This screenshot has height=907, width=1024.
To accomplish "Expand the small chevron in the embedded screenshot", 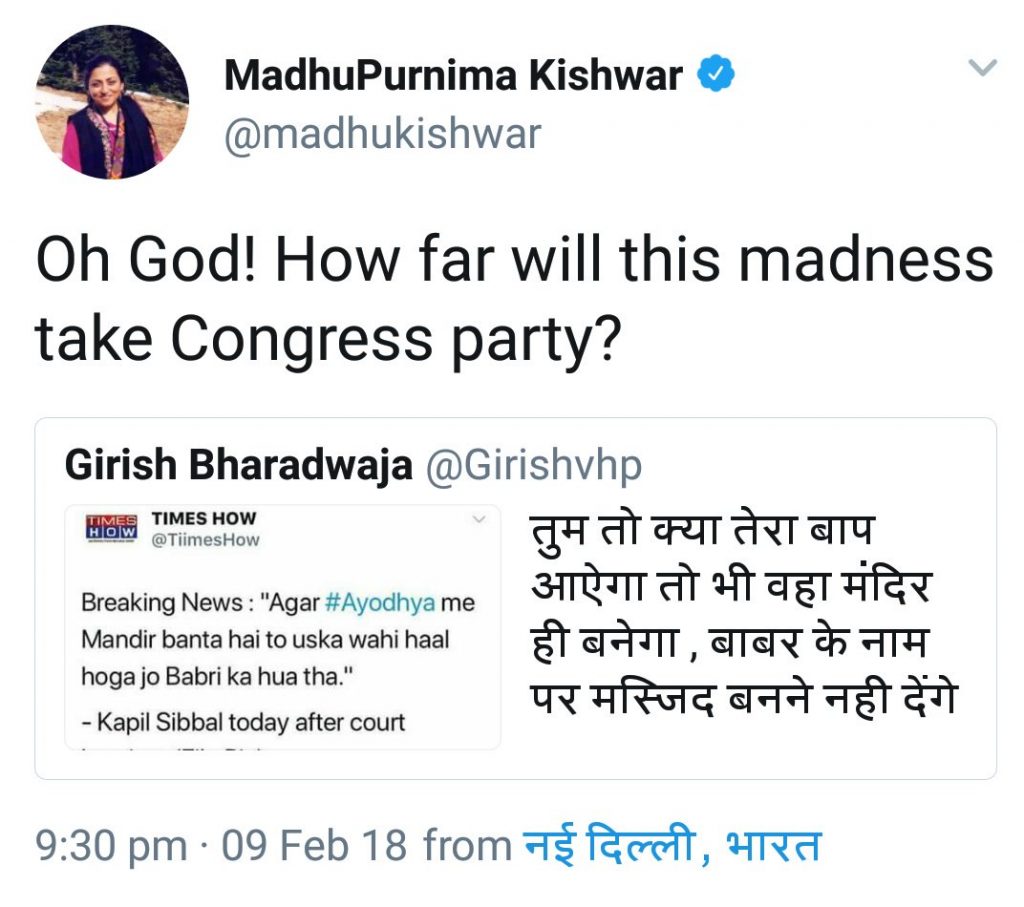I will (479, 520).
